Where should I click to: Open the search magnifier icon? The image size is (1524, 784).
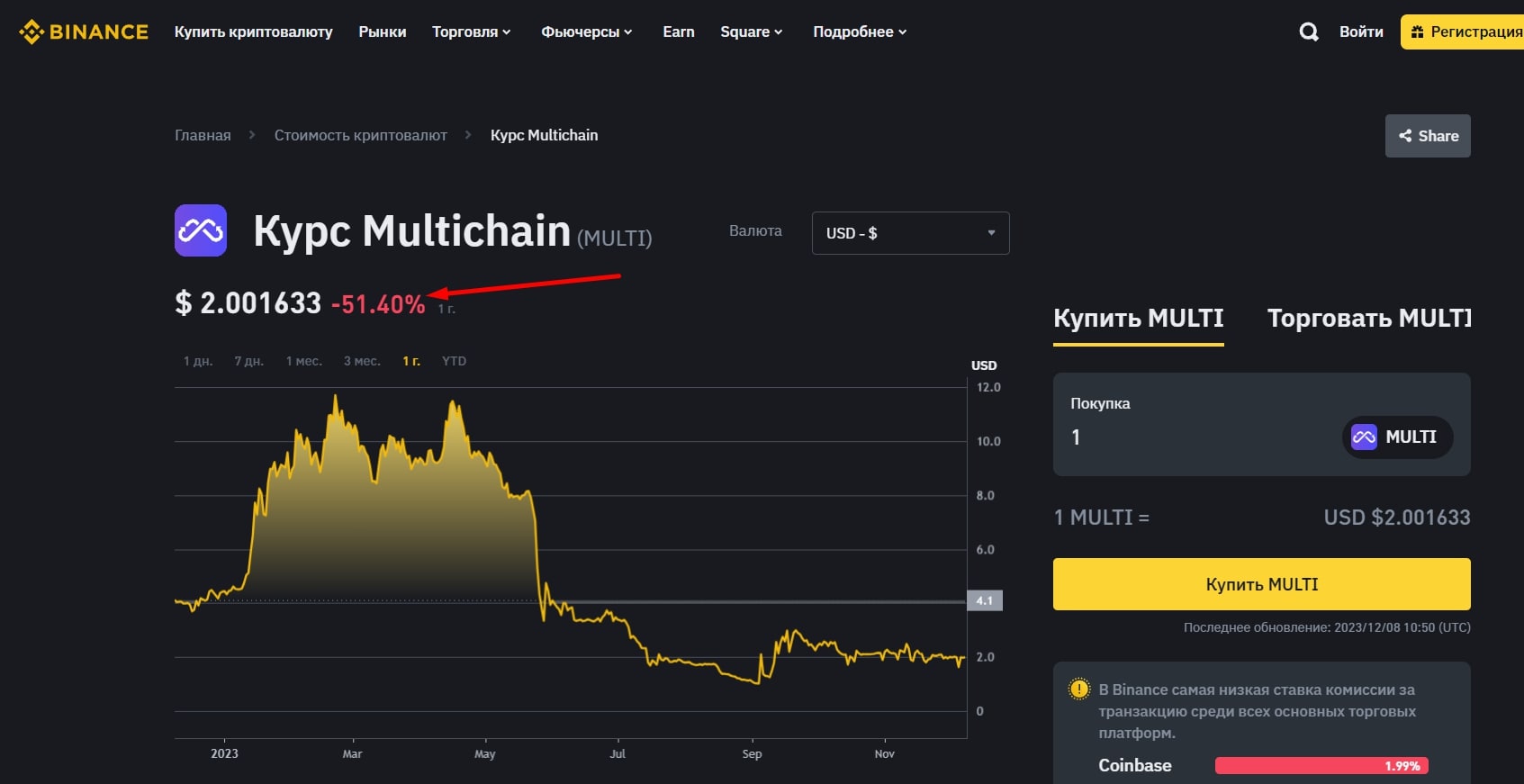[1309, 32]
